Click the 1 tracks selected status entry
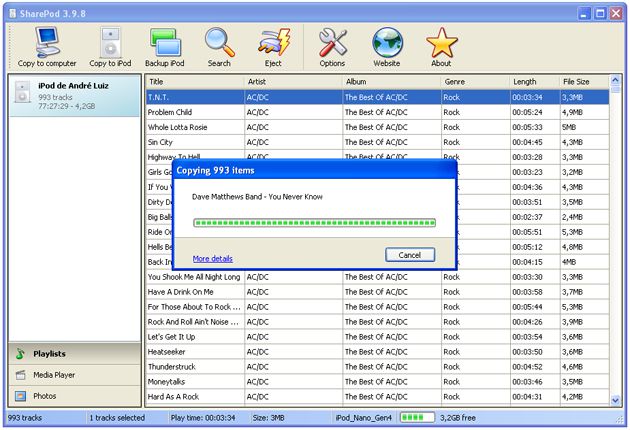The image size is (630, 430). tap(117, 418)
